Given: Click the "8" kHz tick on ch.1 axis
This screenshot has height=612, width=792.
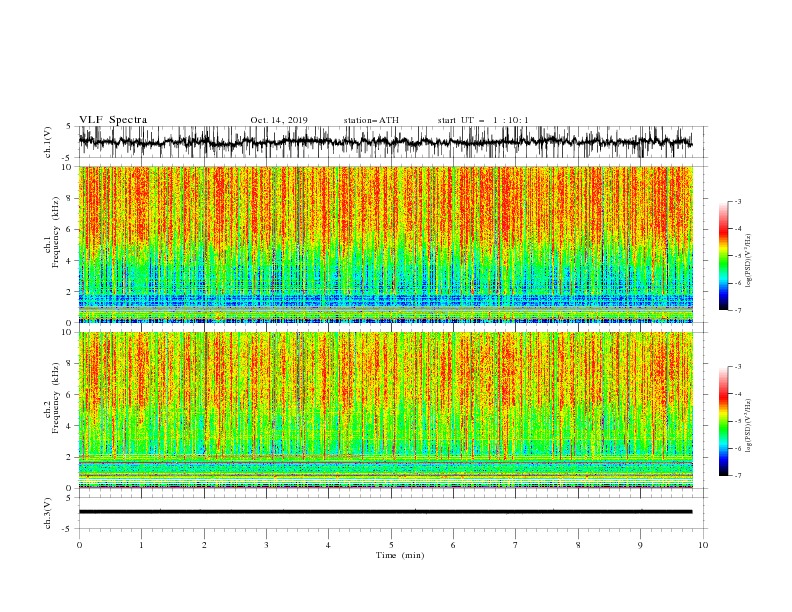Looking at the screenshot, I should click(70, 198).
